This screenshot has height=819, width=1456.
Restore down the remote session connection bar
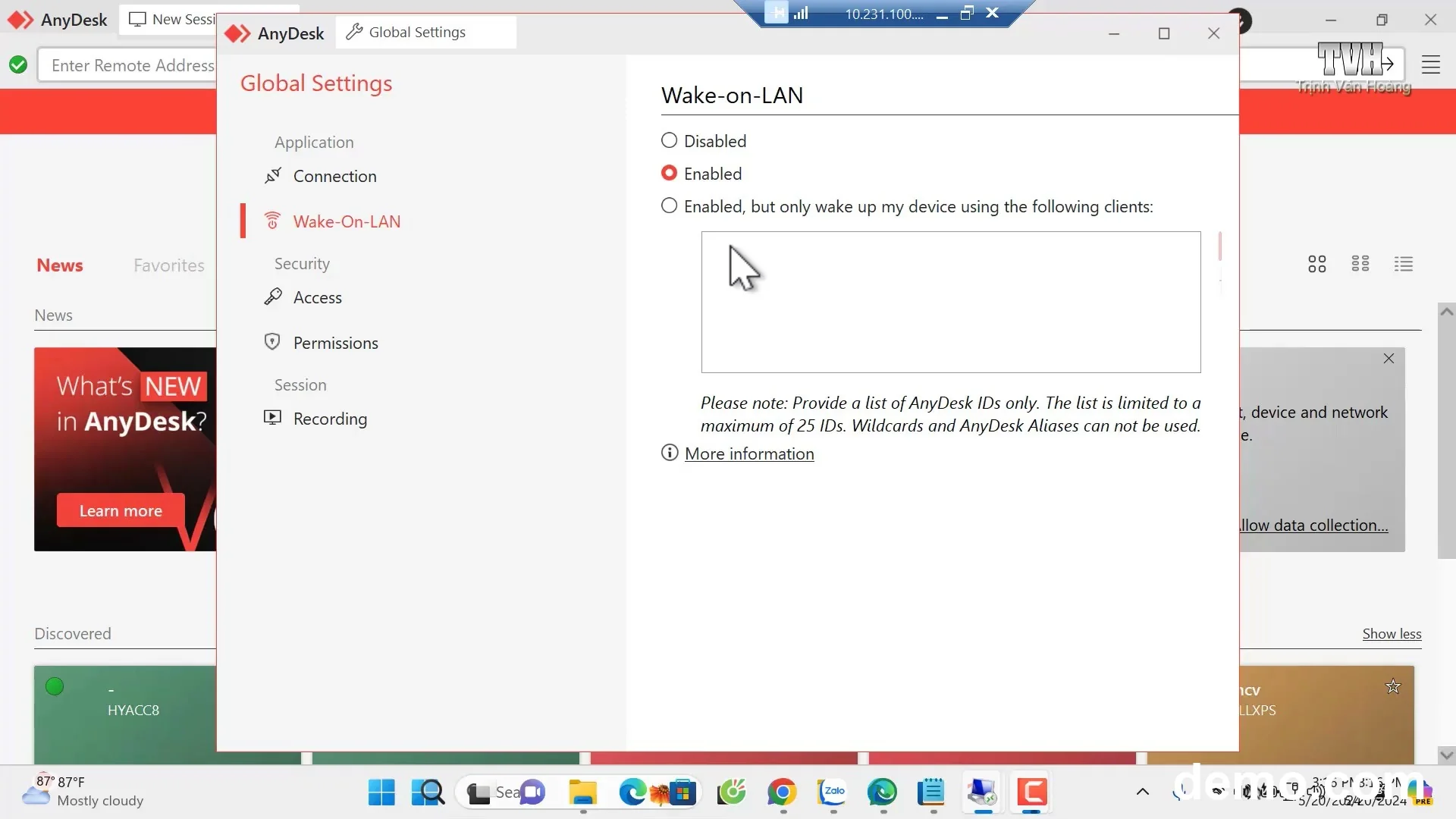click(967, 13)
